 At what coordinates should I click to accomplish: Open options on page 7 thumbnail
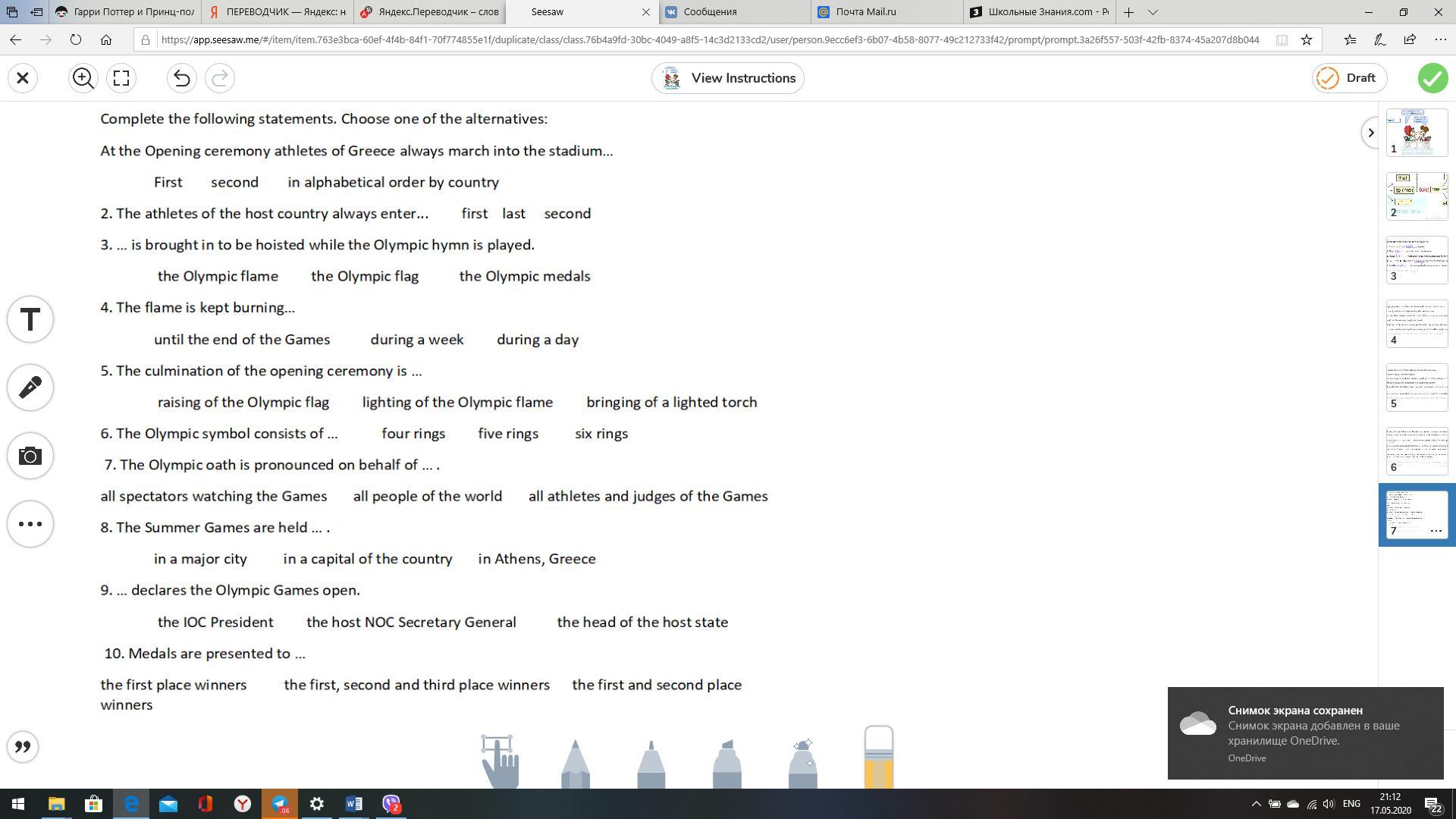click(1436, 531)
